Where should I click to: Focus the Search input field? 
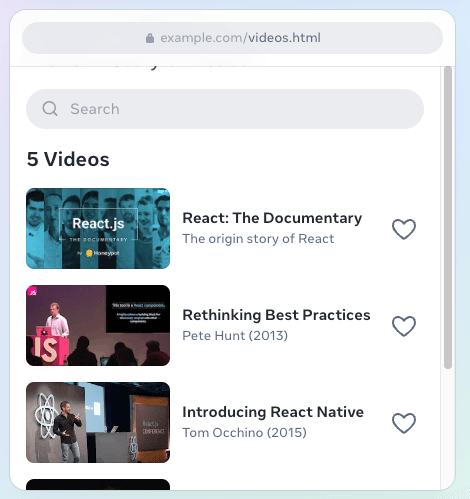coord(225,109)
